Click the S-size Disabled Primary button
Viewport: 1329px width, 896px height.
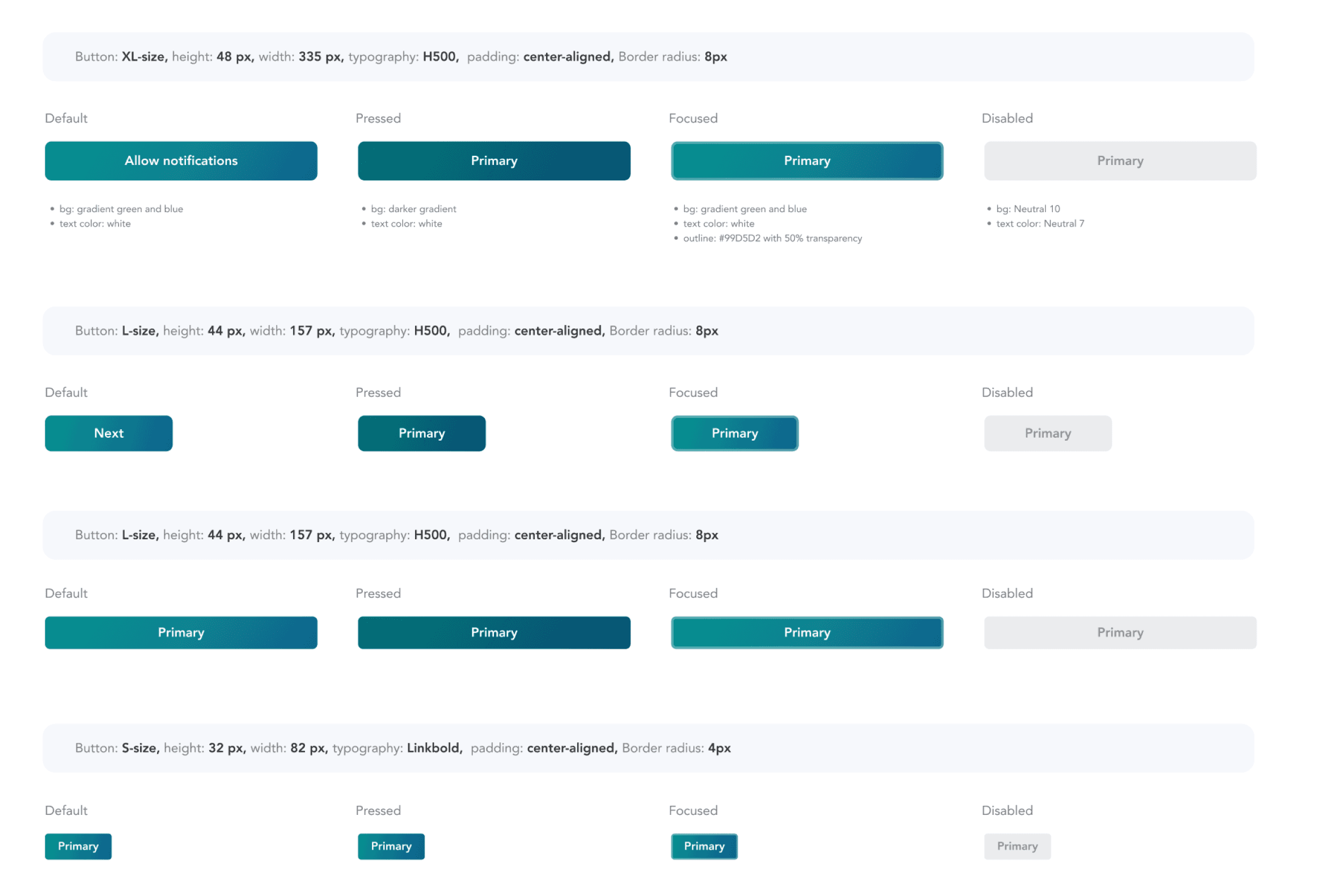pos(1017,846)
